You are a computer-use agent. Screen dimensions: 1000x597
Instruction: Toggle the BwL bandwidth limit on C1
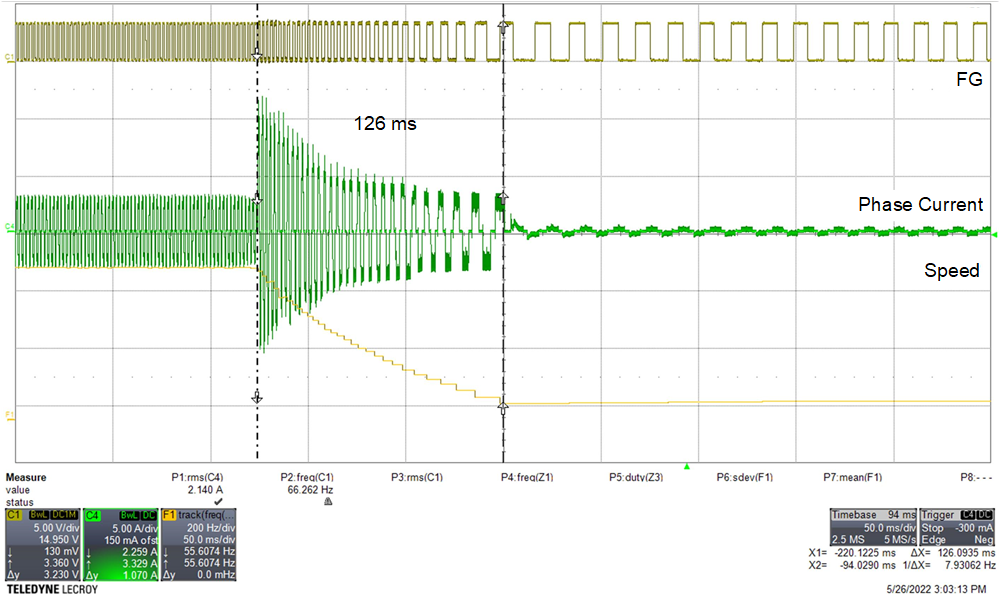point(37,515)
